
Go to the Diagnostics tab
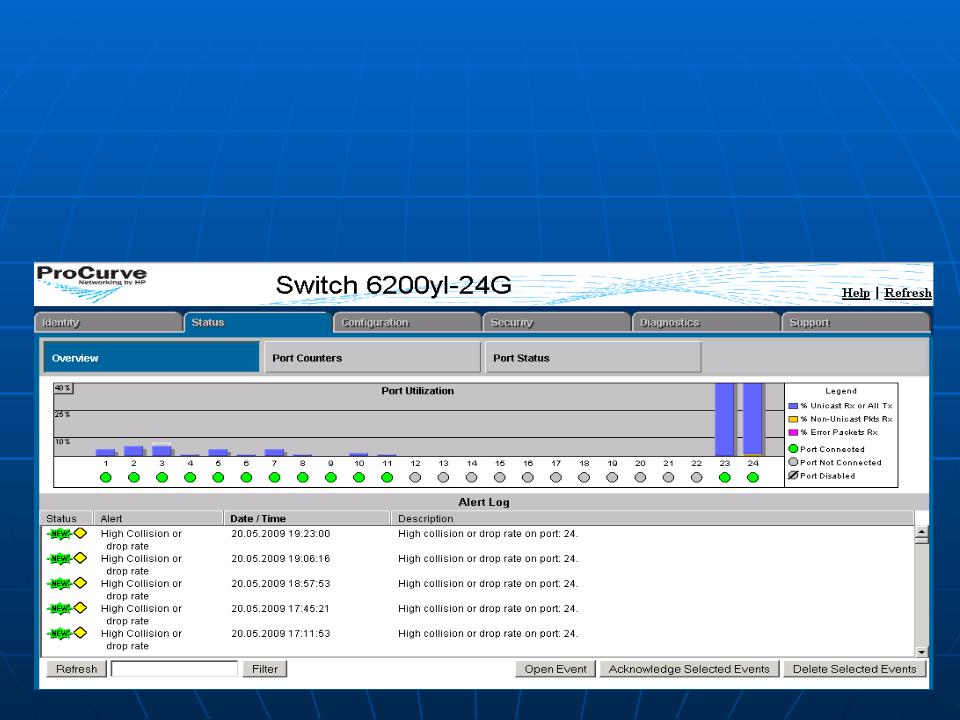point(706,323)
